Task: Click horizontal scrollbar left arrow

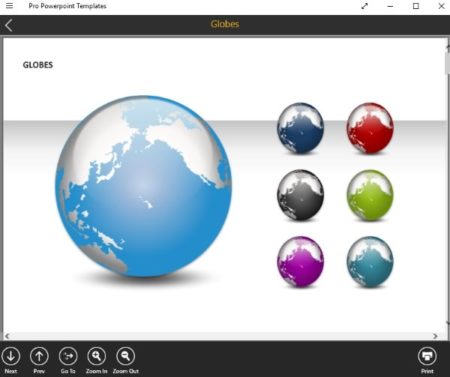Action: click(x=7, y=336)
